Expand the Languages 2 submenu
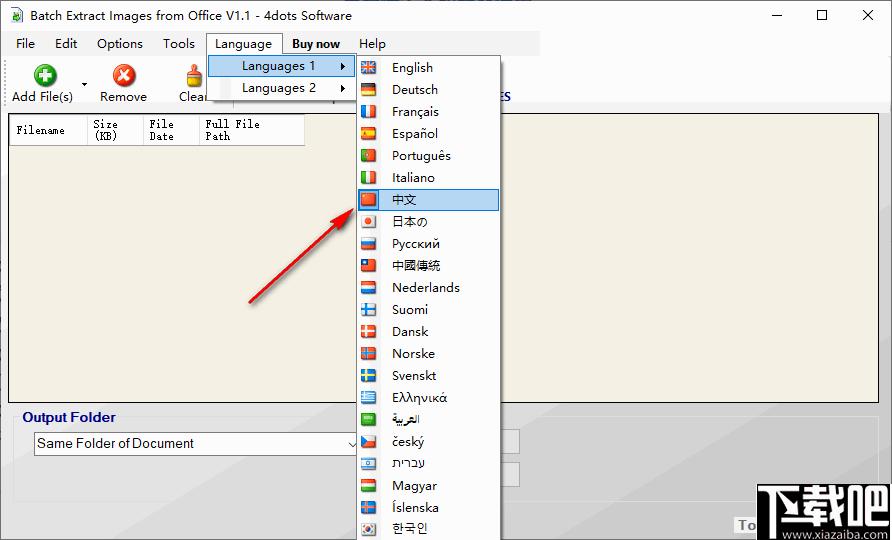 pos(282,88)
